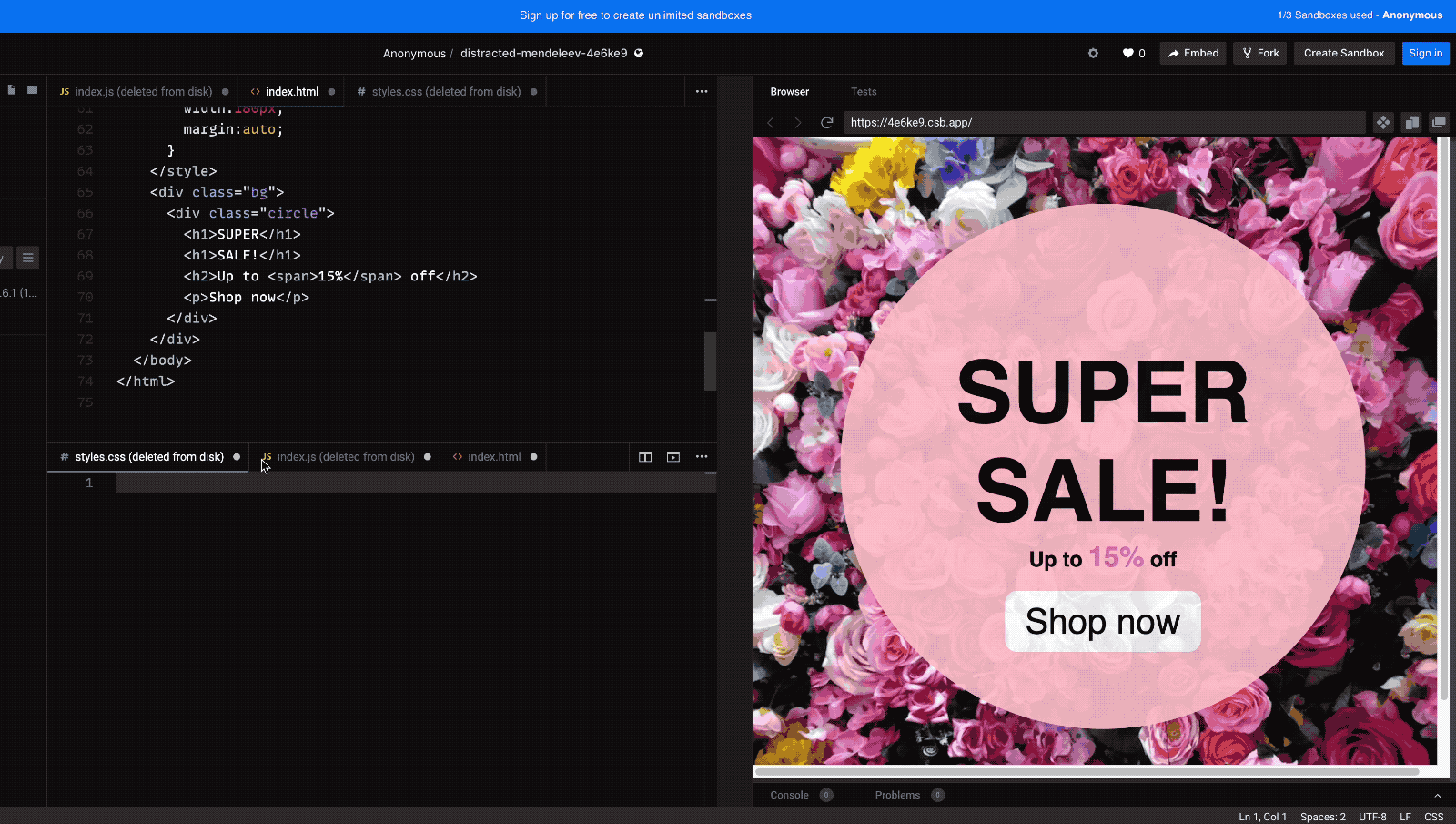
Task: Open the preview in a new window
Action: pyautogui.click(x=1439, y=123)
